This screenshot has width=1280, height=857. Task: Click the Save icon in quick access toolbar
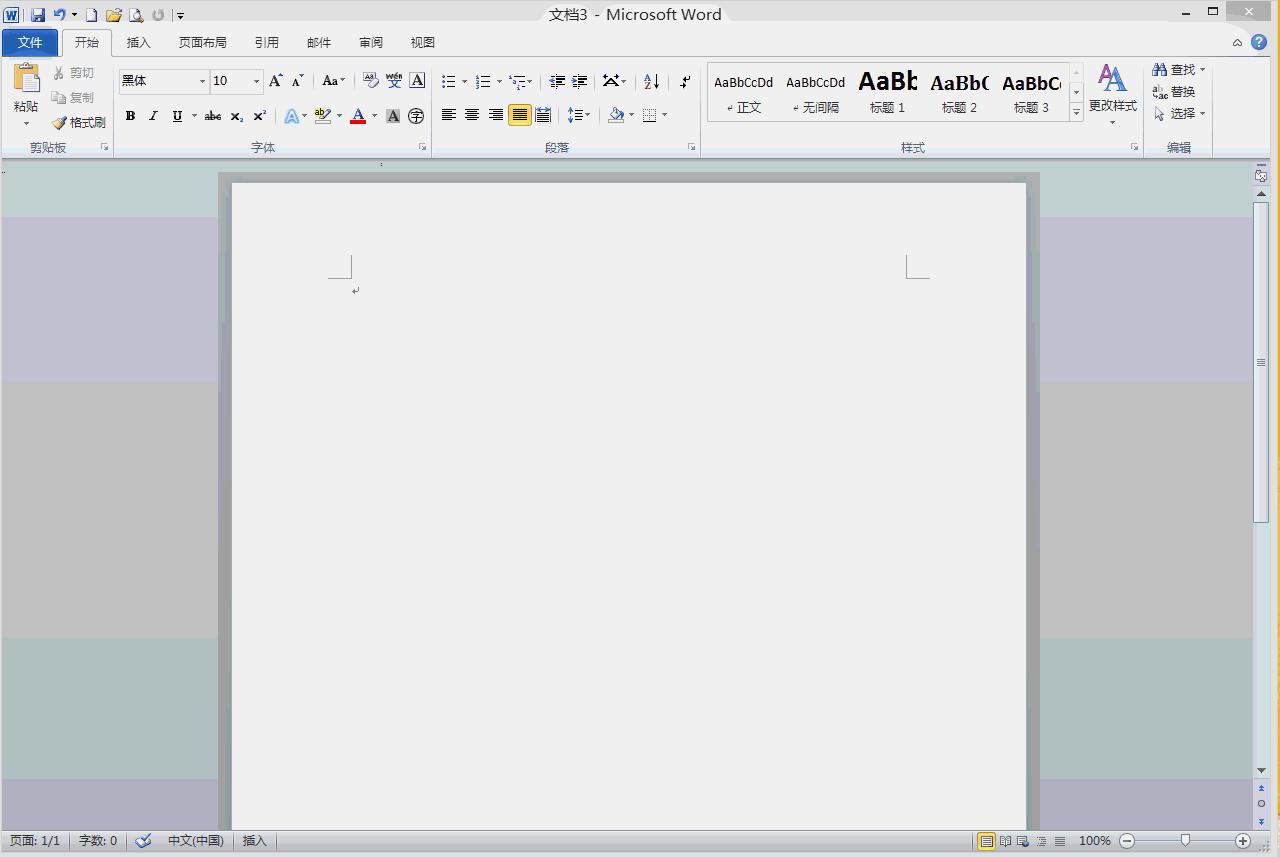[x=38, y=15]
